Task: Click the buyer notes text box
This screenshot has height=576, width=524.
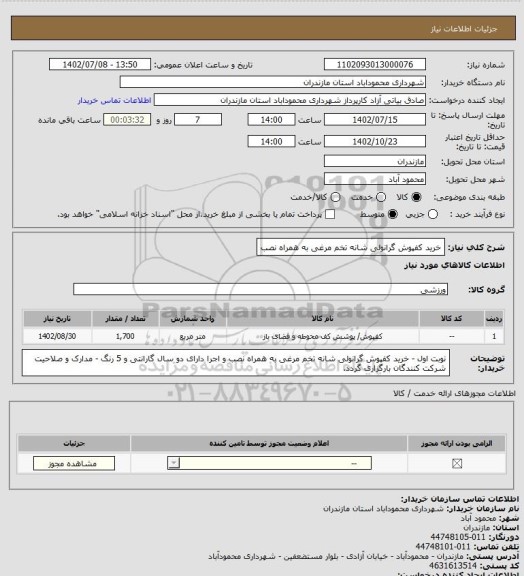Action: pyautogui.click(x=236, y=363)
